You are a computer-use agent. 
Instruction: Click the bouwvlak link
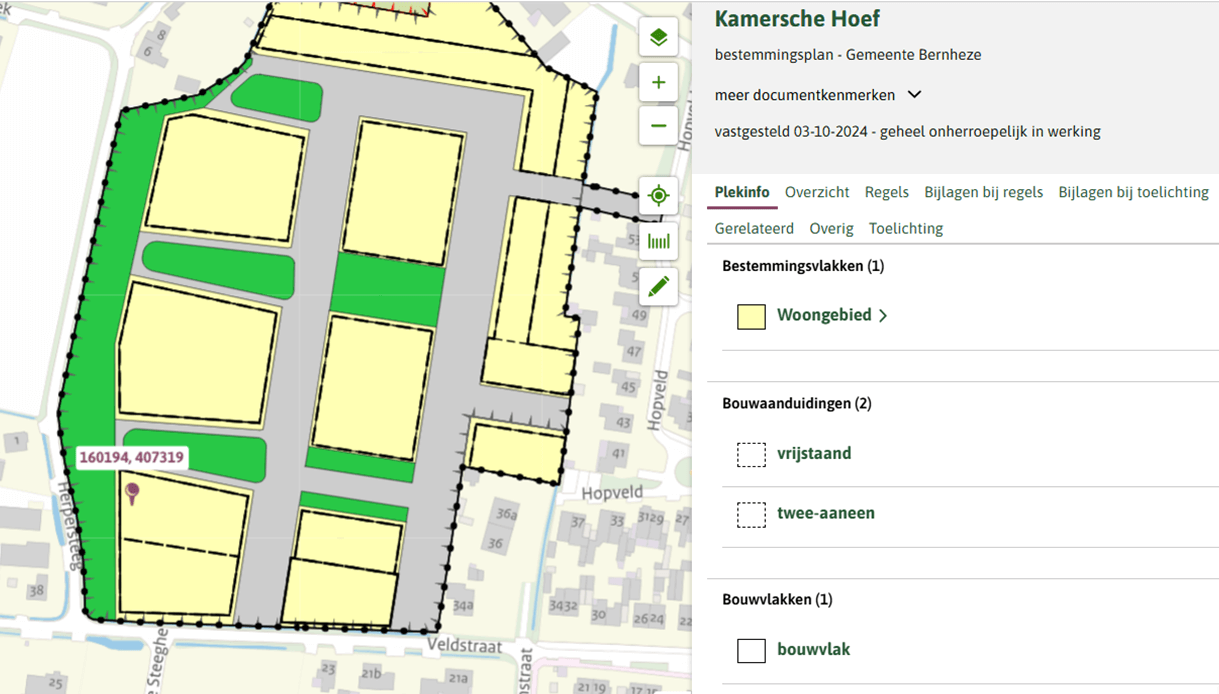[814, 650]
